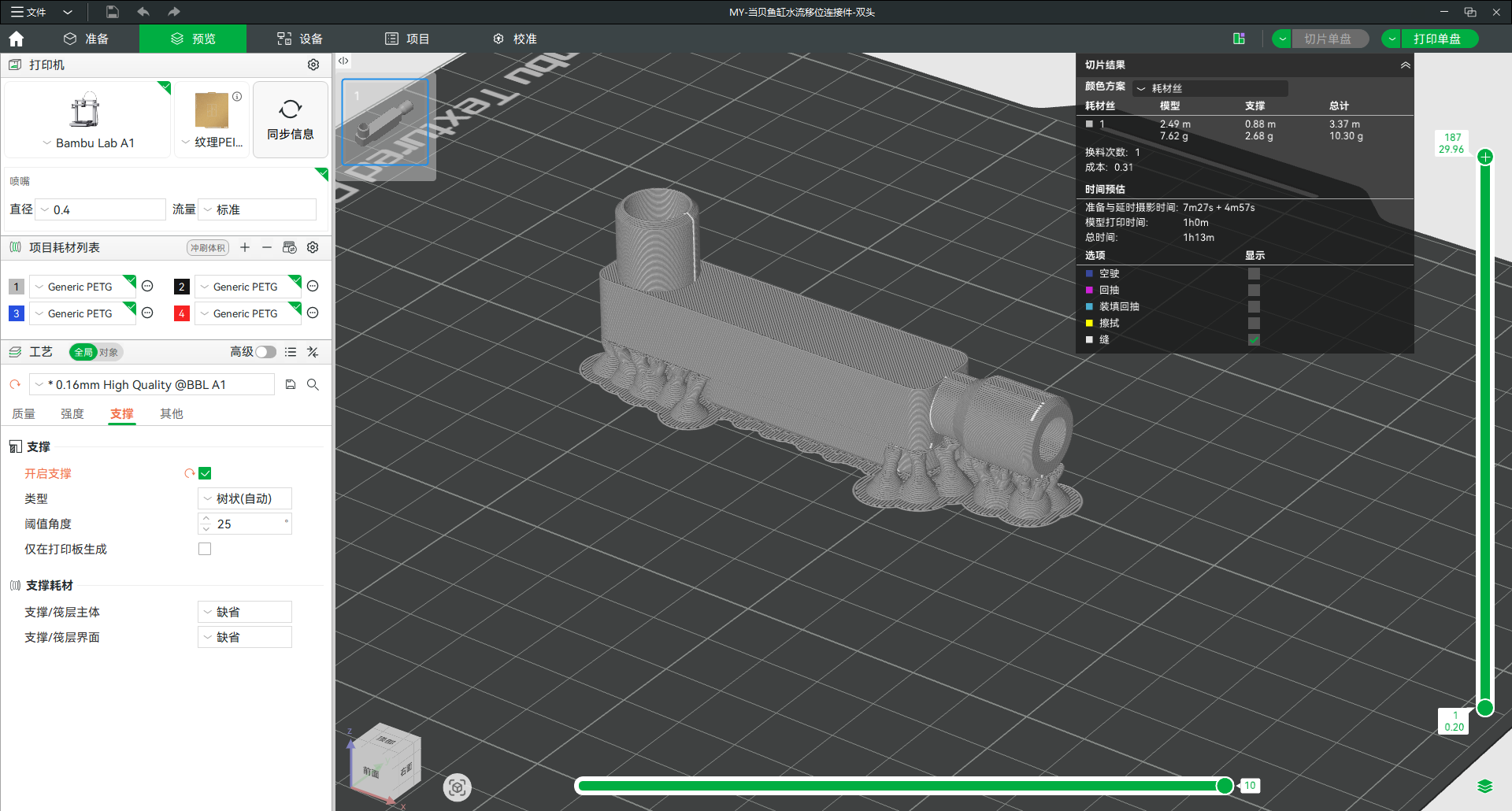Viewport: 1512px width, 811px height.
Task: Switch process scope to Global
Action: 83,352
